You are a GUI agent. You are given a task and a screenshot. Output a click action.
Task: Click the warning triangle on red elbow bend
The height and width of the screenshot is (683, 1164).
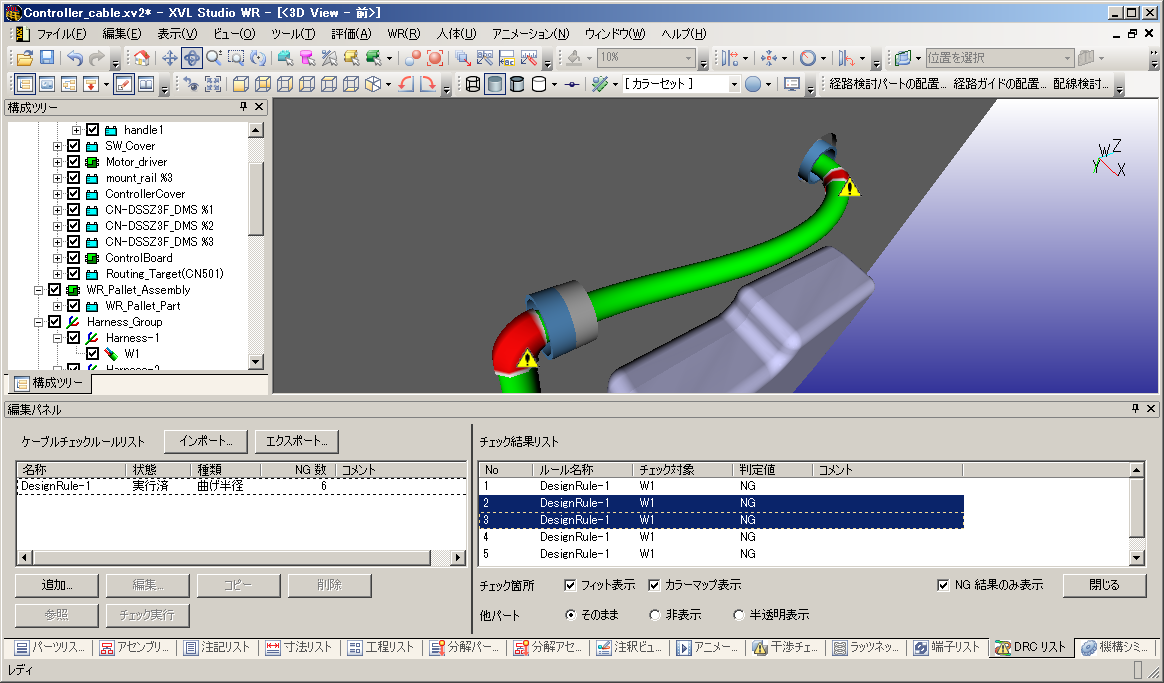tap(527, 360)
